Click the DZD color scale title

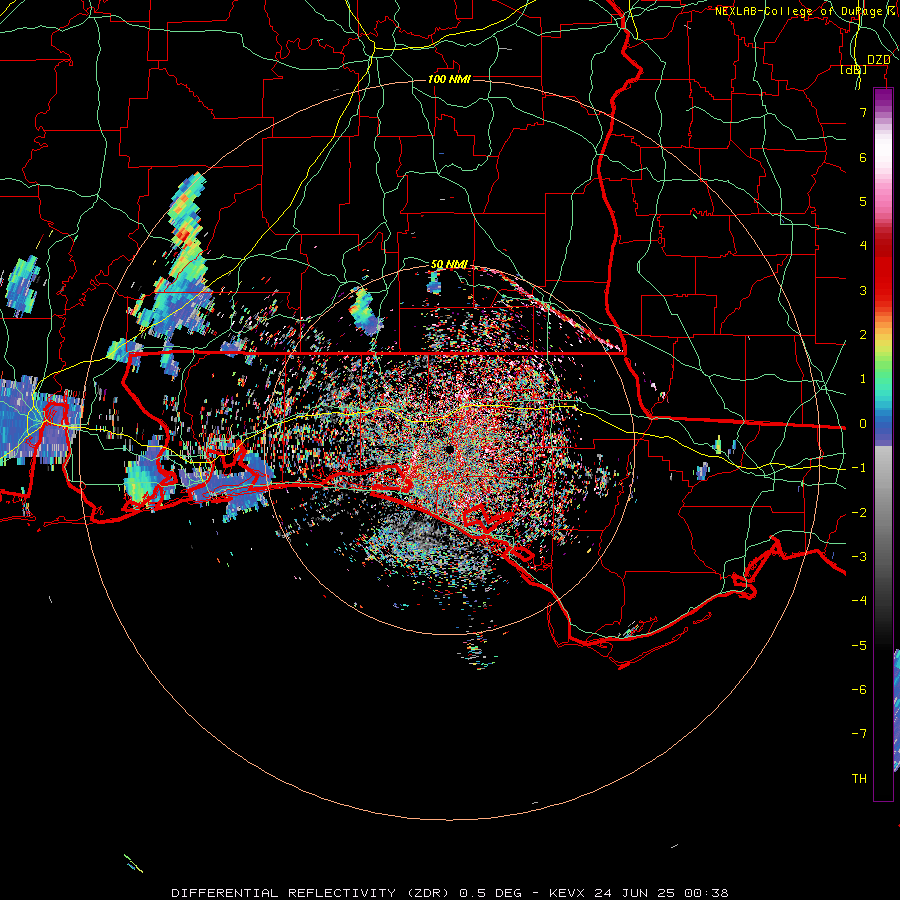(879, 60)
